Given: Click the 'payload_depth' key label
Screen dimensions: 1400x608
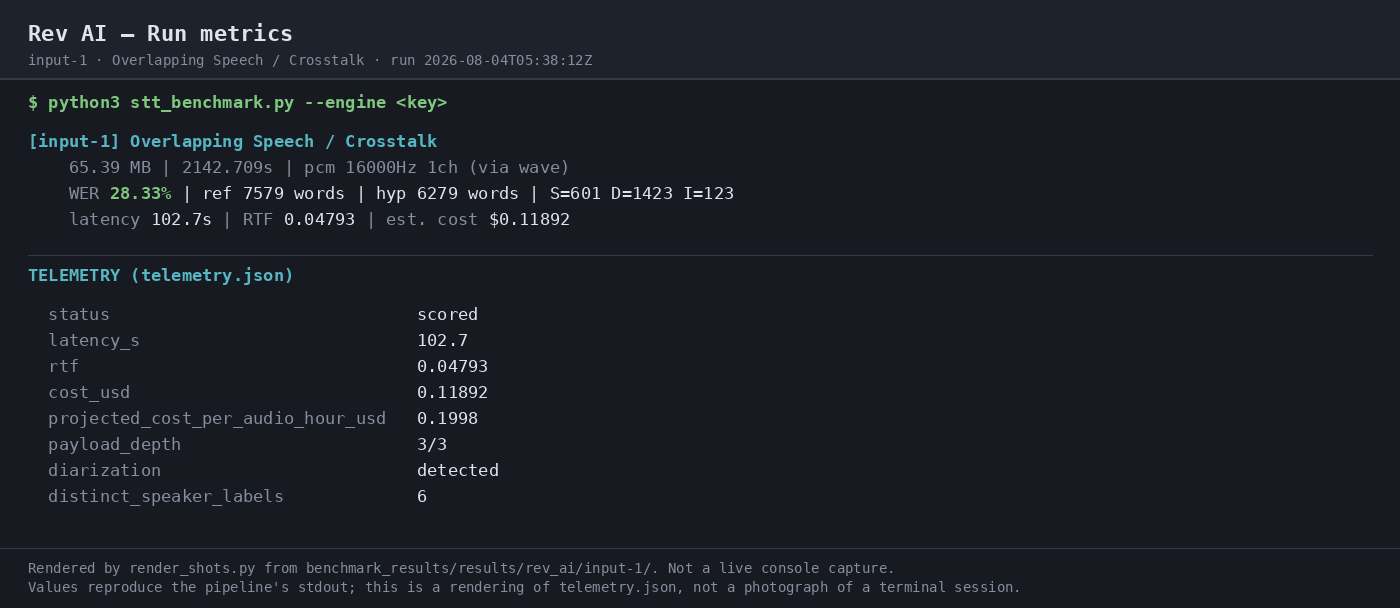Looking at the screenshot, I should (x=115, y=445).
